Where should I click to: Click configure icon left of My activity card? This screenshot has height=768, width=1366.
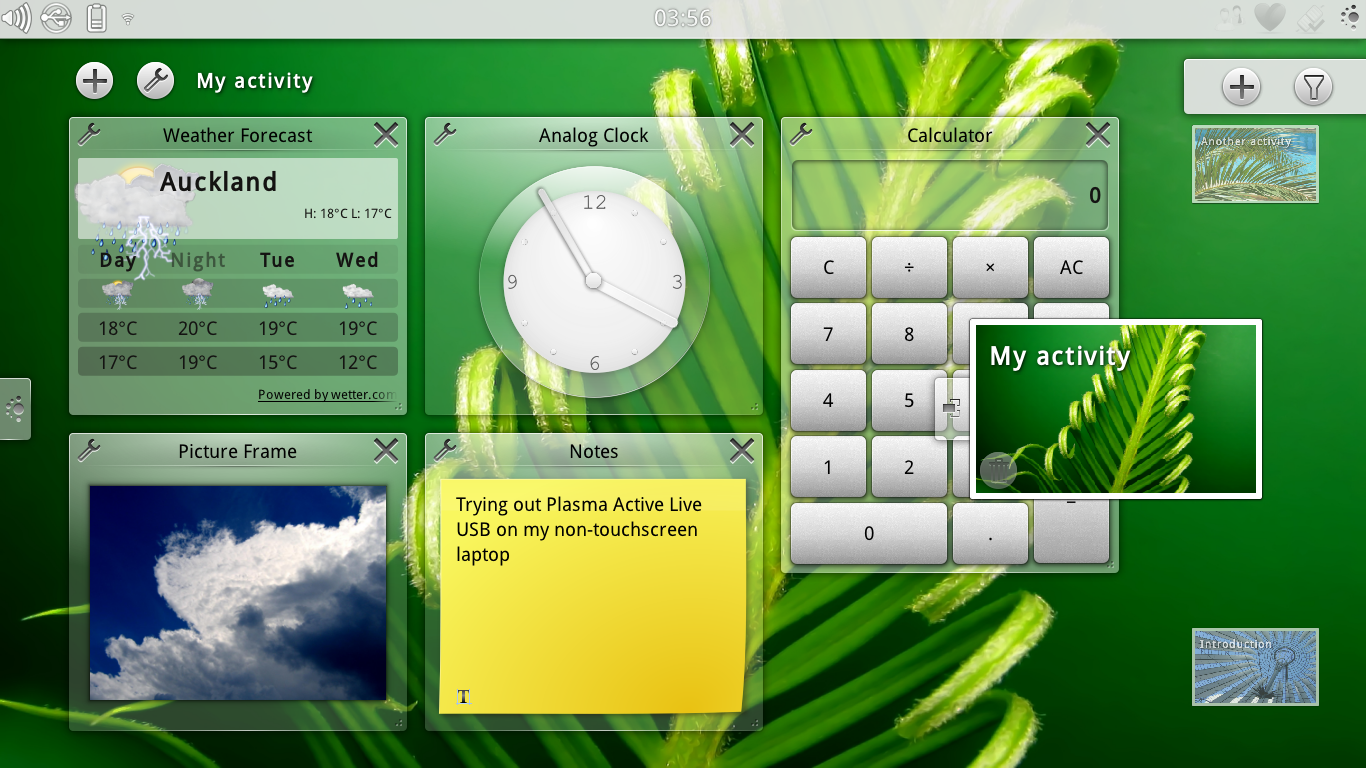click(952, 408)
